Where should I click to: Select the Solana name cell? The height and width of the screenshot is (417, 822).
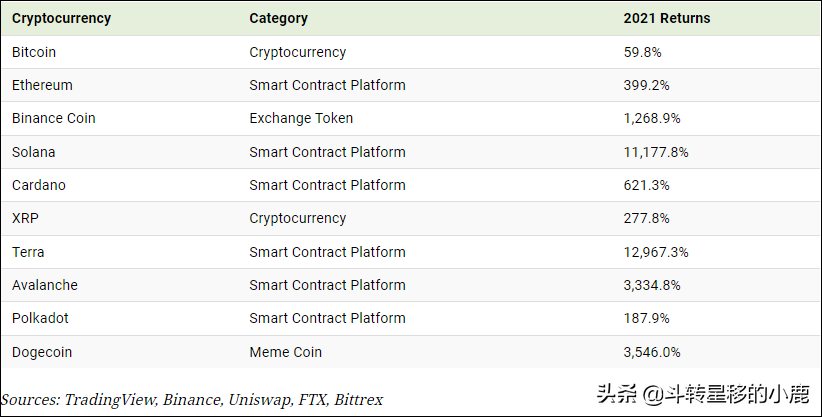point(34,152)
